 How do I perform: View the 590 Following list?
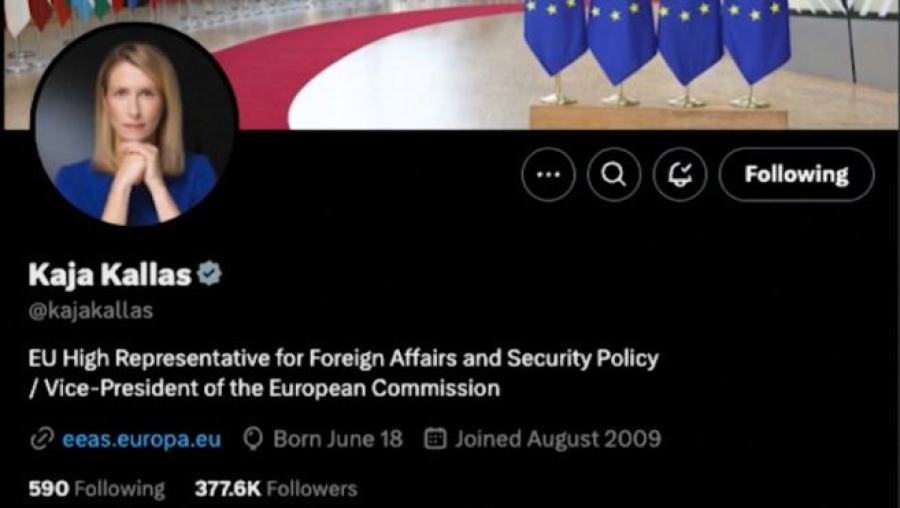[96, 489]
